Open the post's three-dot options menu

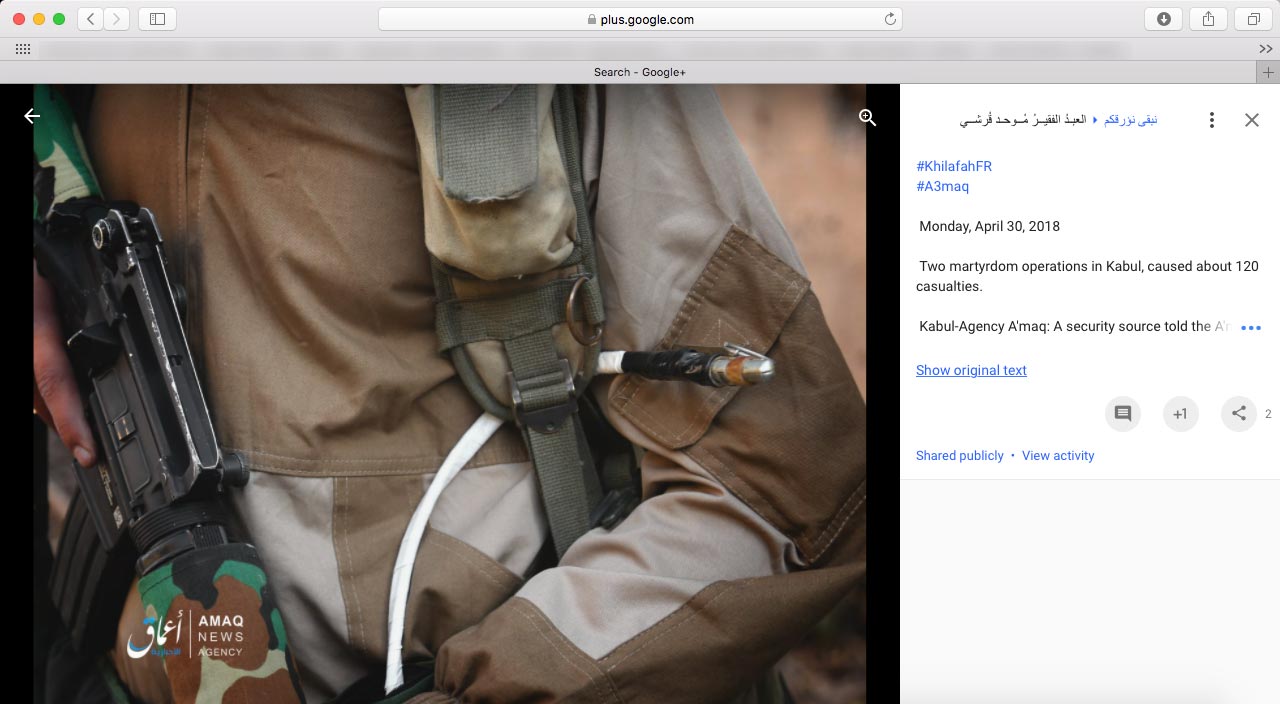tap(1211, 120)
